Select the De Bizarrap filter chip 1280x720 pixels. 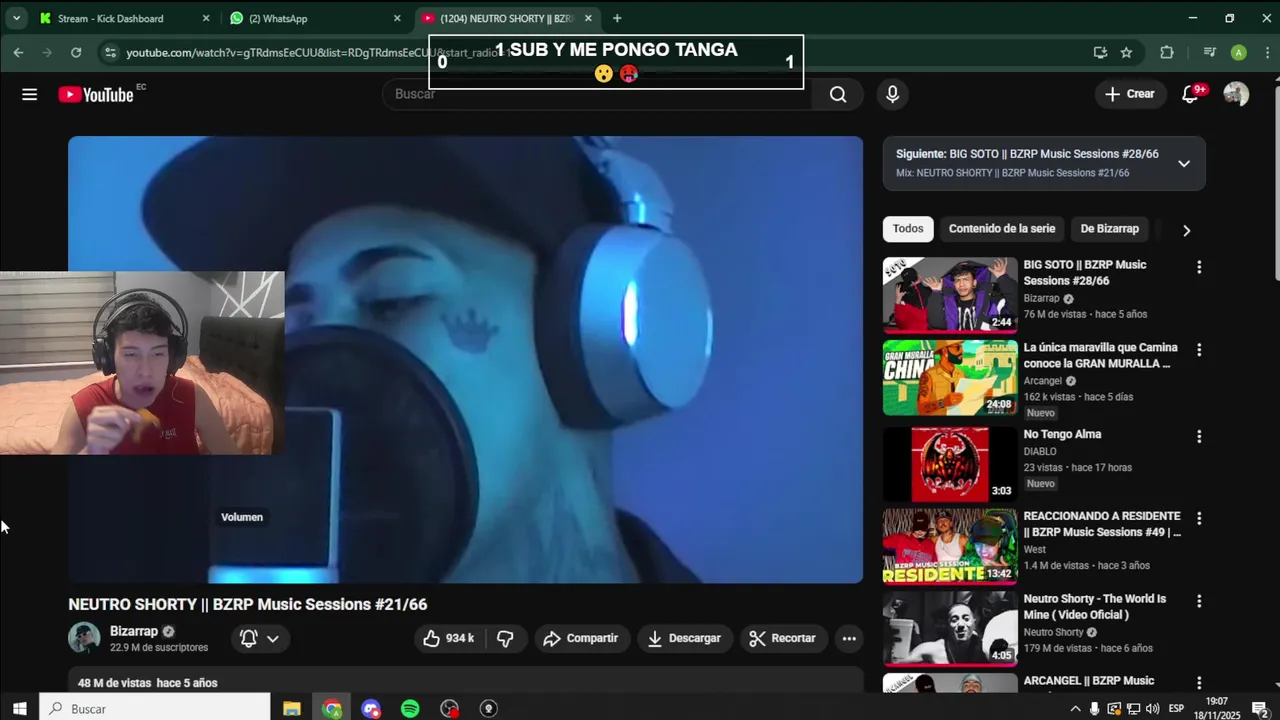[x=1110, y=229]
